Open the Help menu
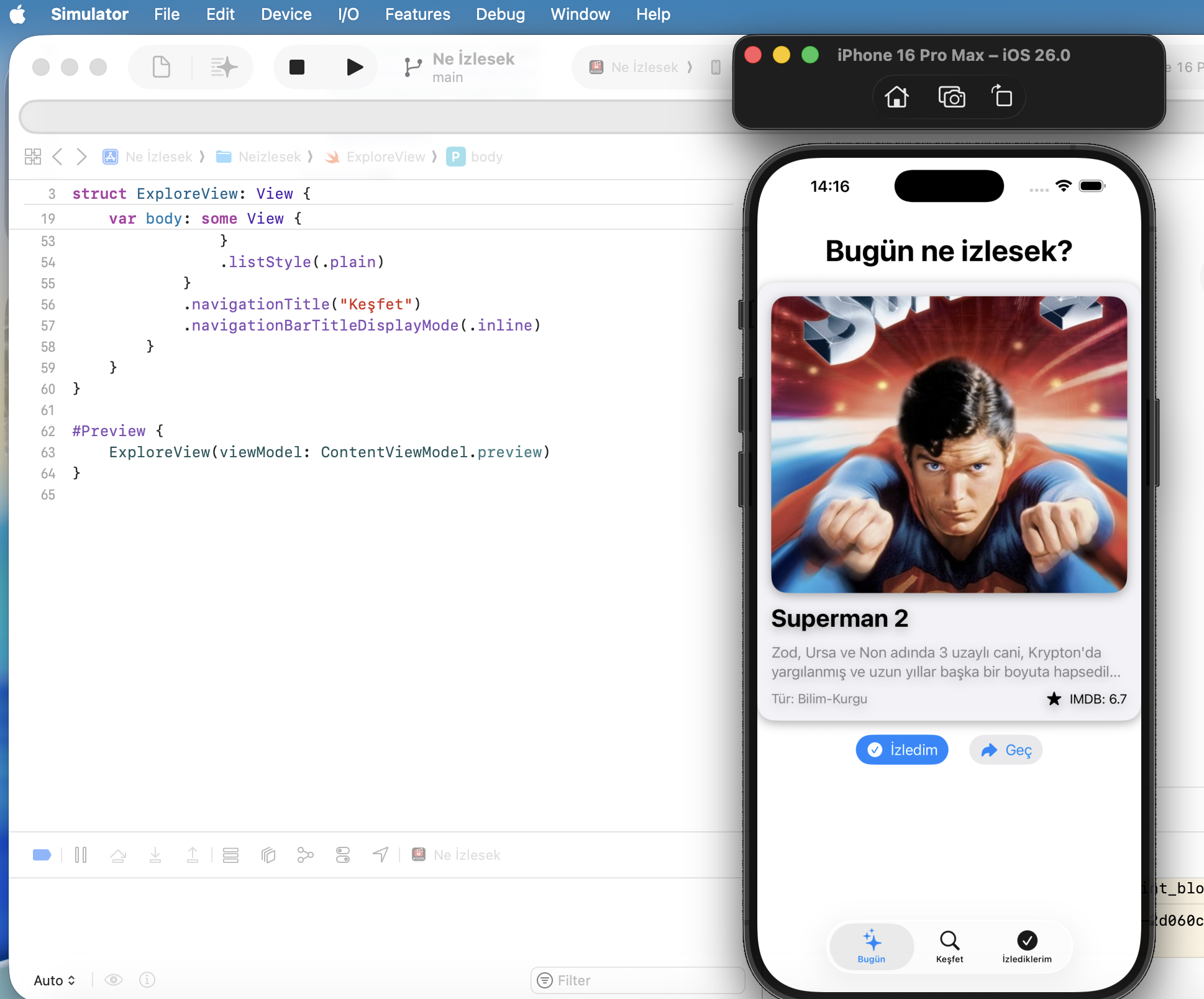 click(x=653, y=14)
